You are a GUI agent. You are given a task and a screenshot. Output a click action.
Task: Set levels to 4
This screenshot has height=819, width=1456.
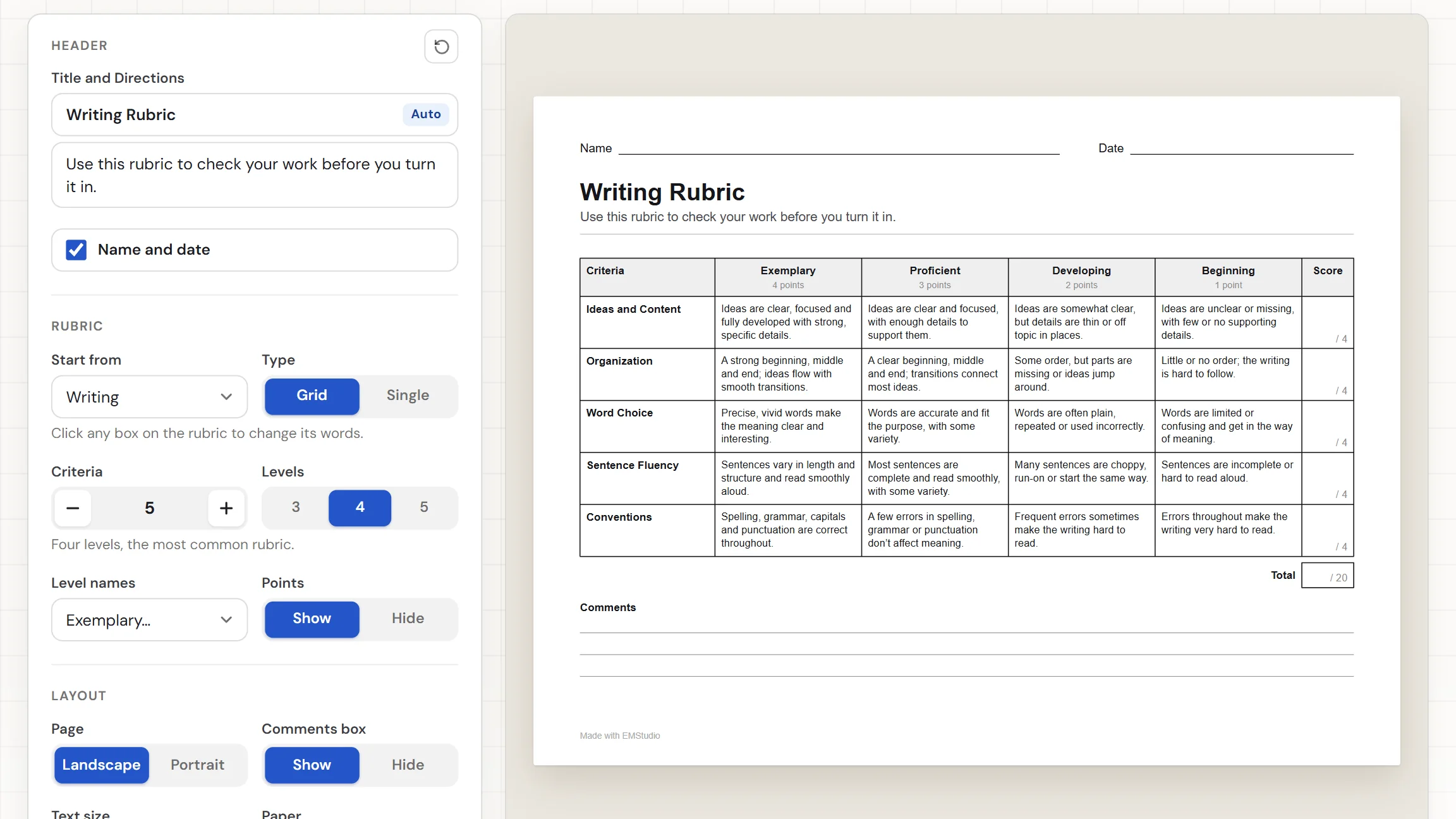360,507
